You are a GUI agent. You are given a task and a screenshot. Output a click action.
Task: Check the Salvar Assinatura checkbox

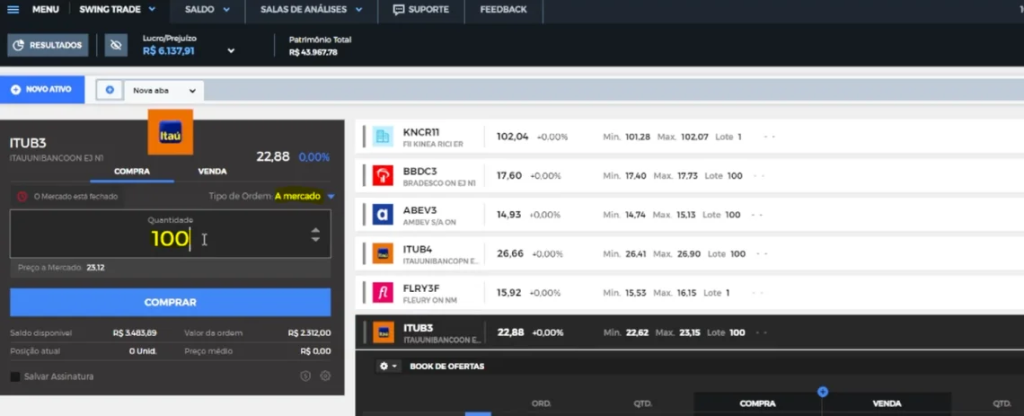(15, 376)
